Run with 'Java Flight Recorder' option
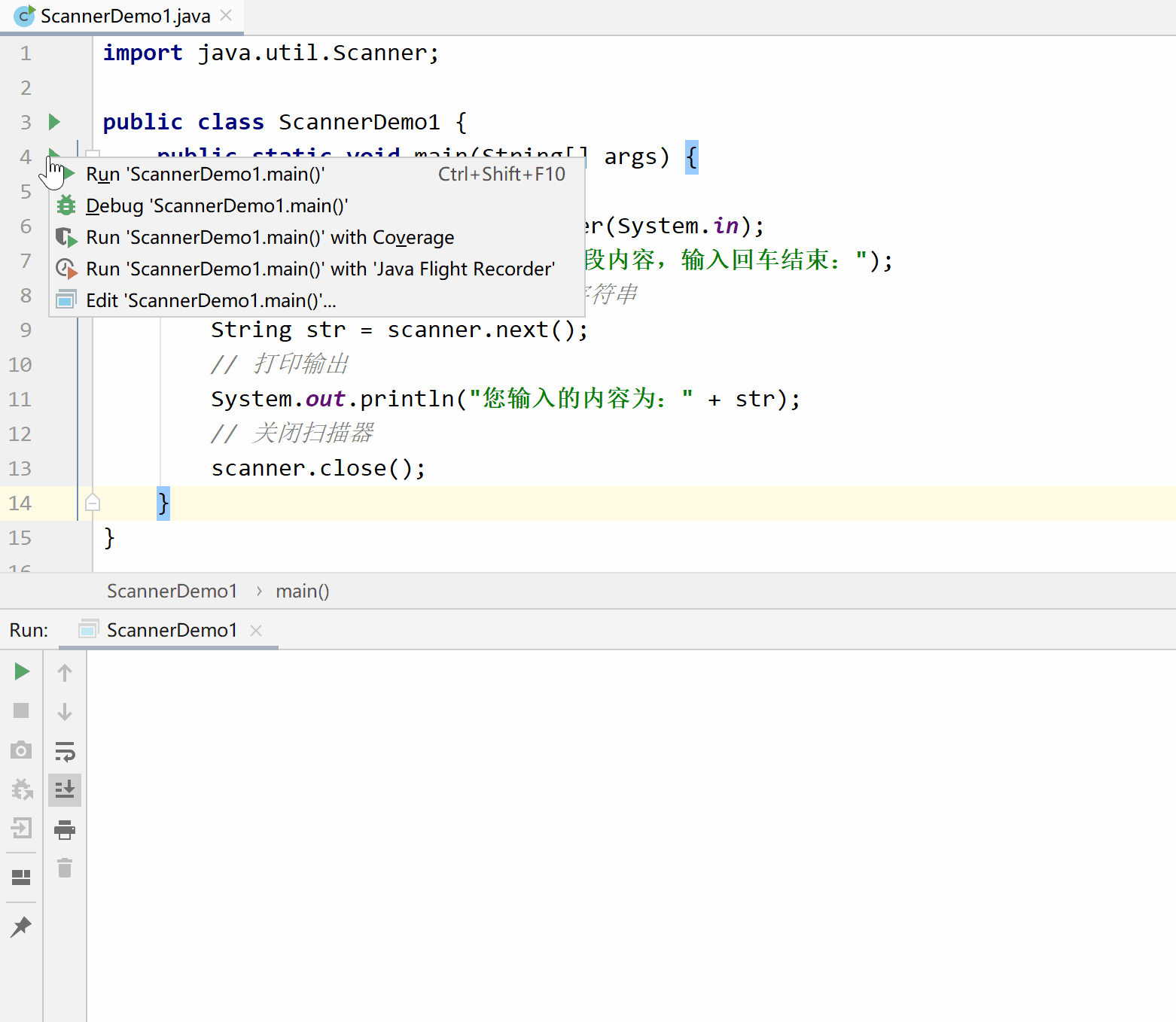 (317, 269)
